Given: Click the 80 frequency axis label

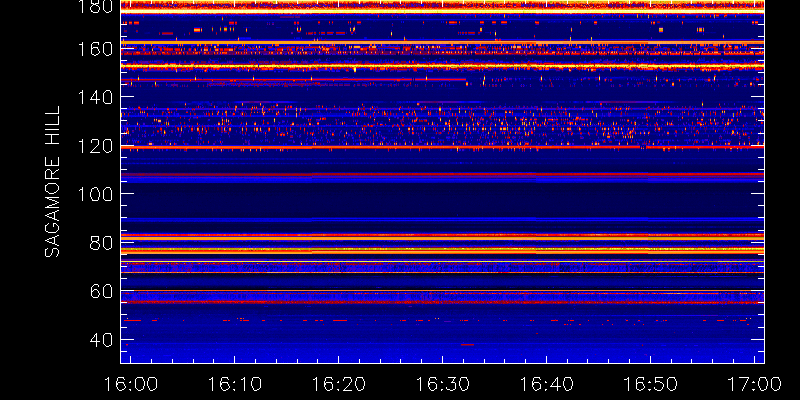Looking at the screenshot, I should [101, 242].
